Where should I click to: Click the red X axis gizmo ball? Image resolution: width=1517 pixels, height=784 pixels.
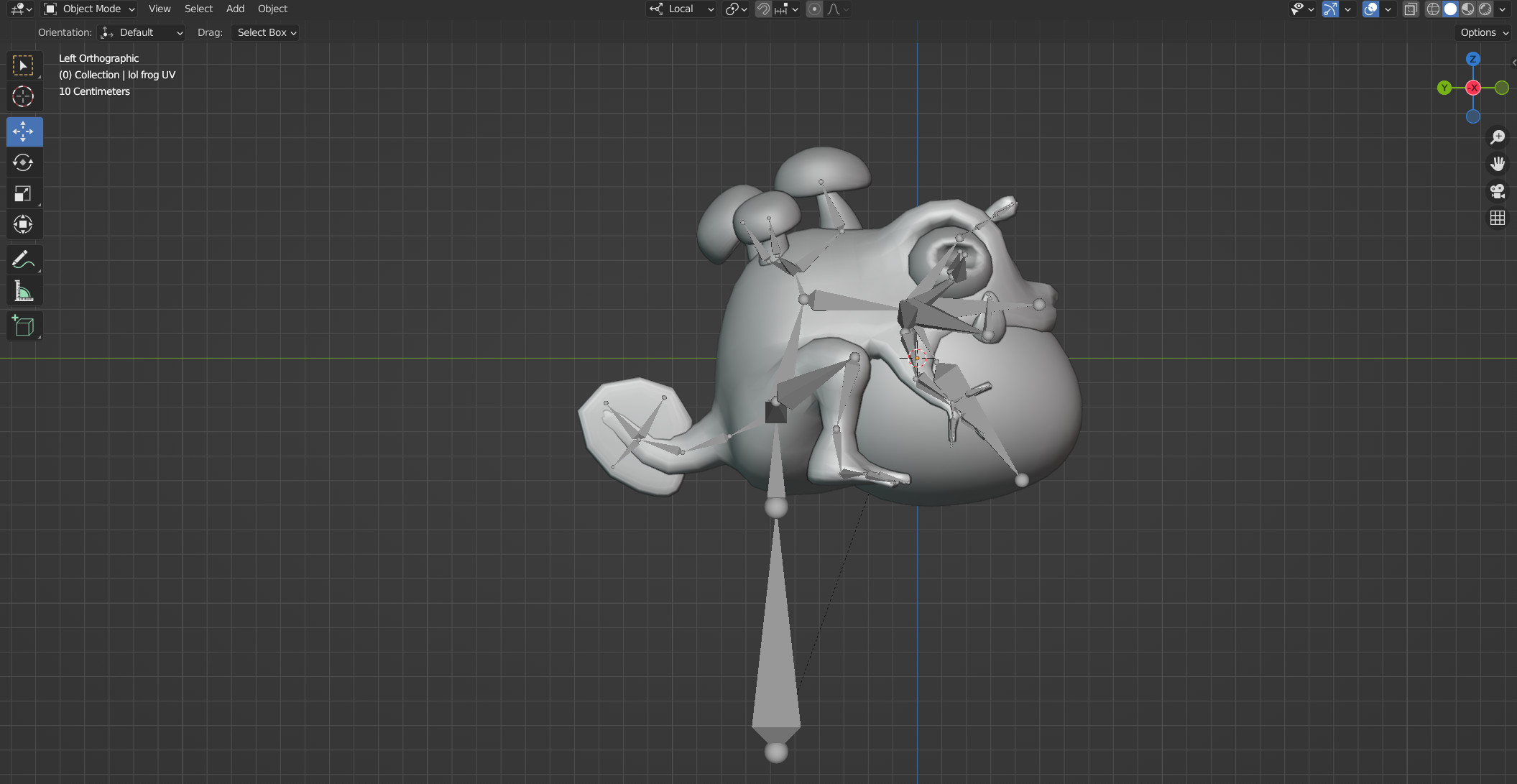(x=1473, y=88)
